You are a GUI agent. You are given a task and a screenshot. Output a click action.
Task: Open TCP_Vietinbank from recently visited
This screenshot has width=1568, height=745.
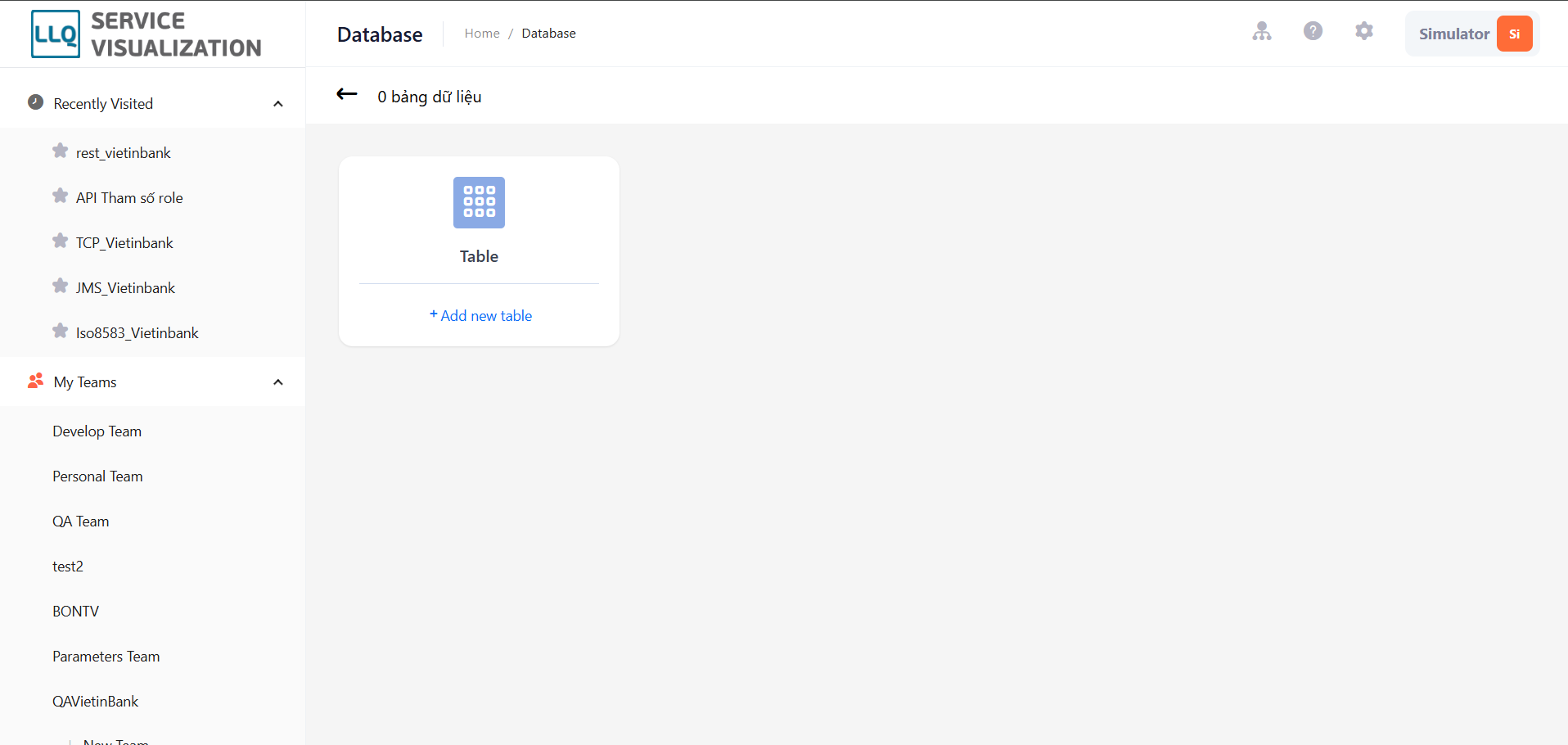click(x=124, y=243)
